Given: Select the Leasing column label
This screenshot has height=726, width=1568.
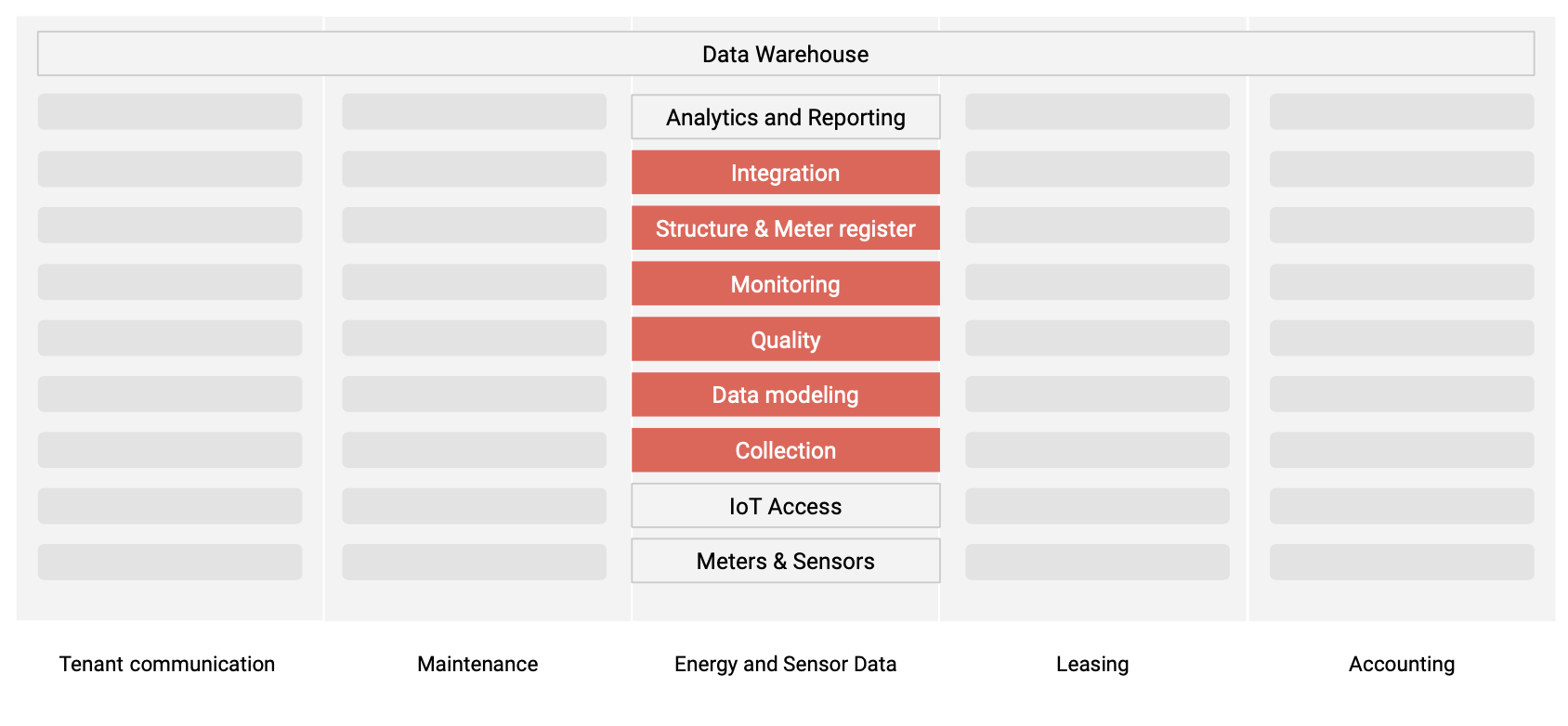Looking at the screenshot, I should [1092, 664].
